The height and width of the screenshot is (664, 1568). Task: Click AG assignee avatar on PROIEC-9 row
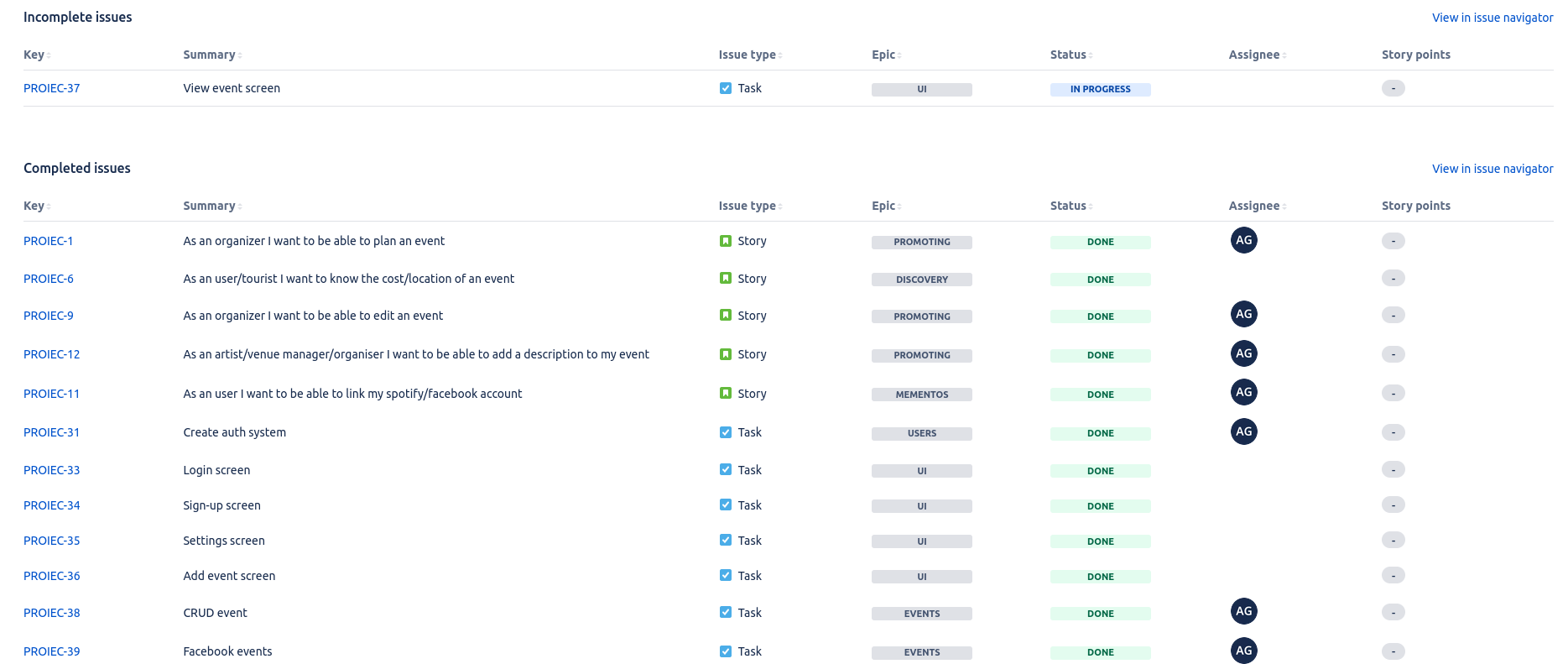(1243, 314)
